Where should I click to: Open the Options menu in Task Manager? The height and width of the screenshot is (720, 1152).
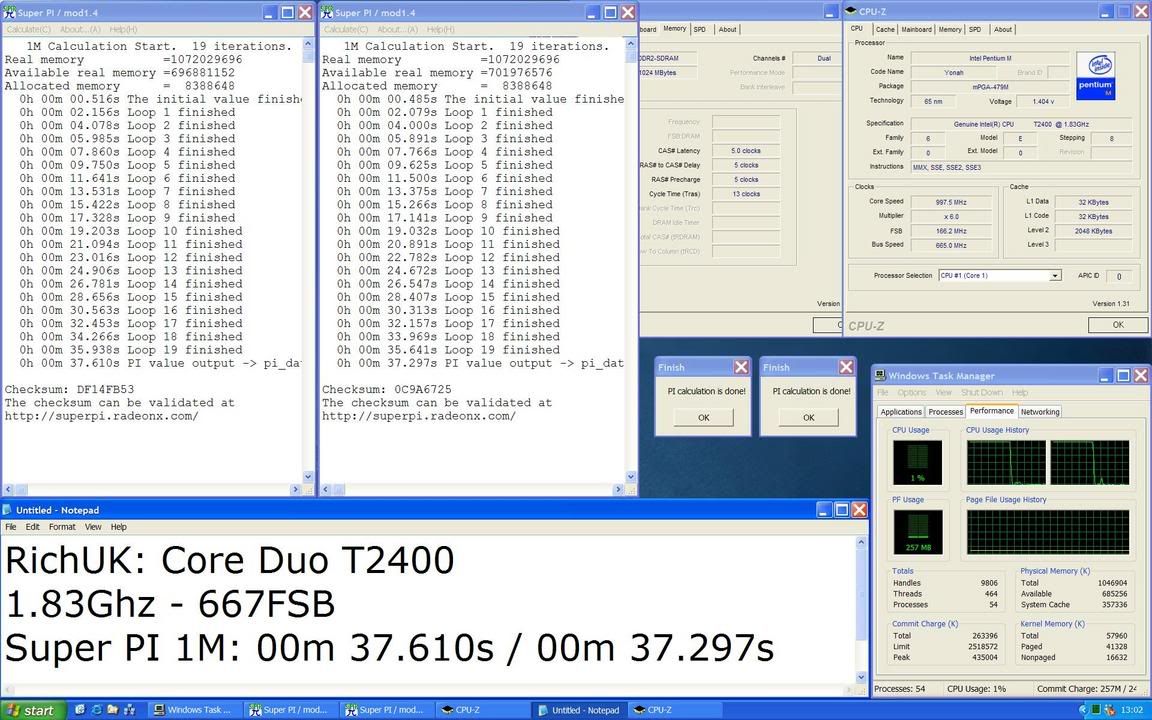912,392
